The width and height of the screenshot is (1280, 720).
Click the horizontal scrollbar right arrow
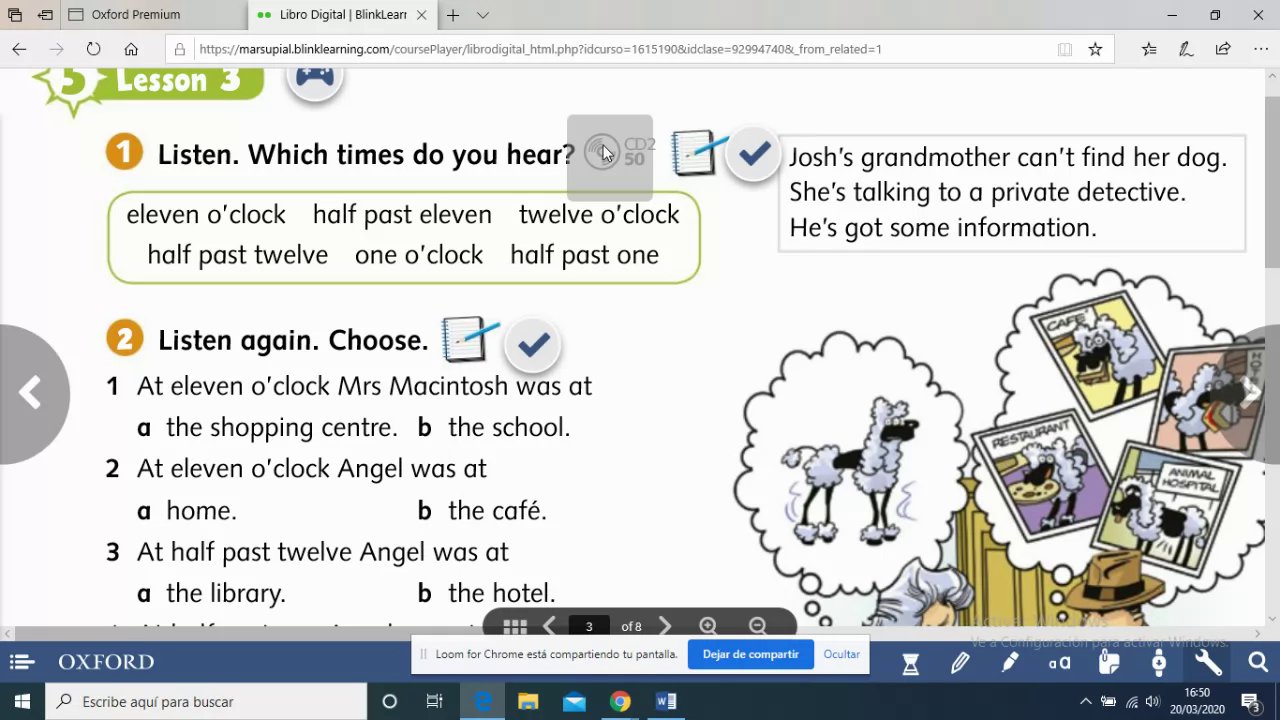click(x=1258, y=634)
